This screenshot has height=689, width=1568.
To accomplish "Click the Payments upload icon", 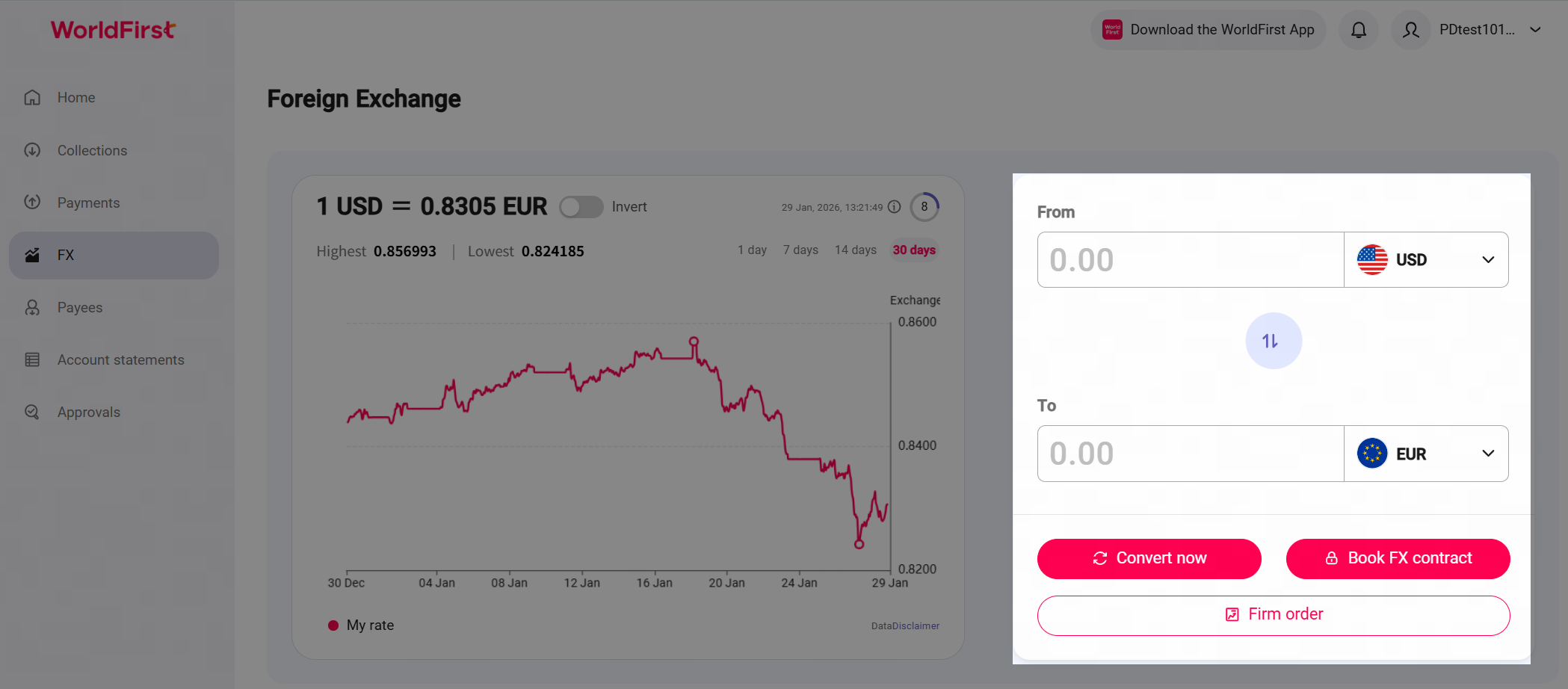I will (x=32, y=203).
